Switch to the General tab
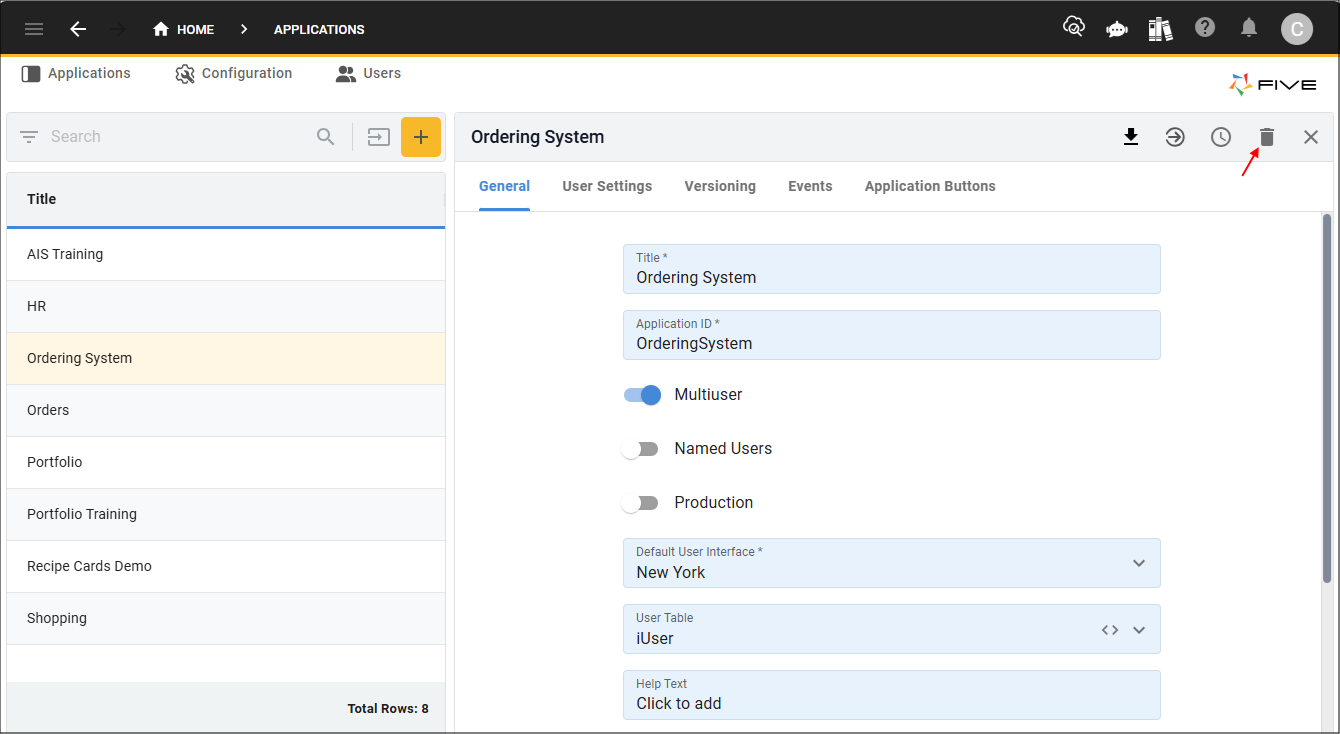Screen dimensions: 1340x734 coord(504,187)
